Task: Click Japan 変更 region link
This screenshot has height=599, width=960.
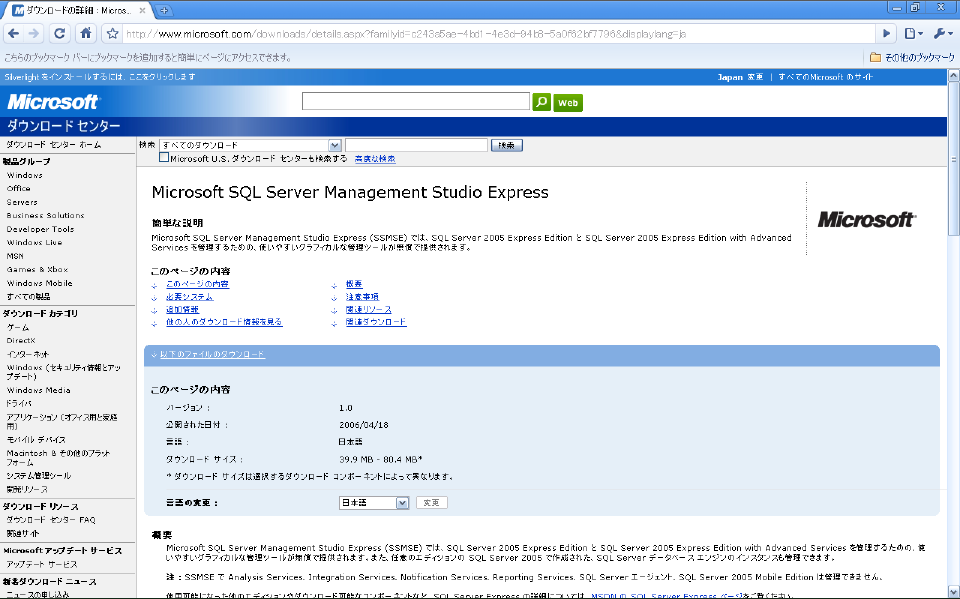Action: pyautogui.click(x=740, y=77)
